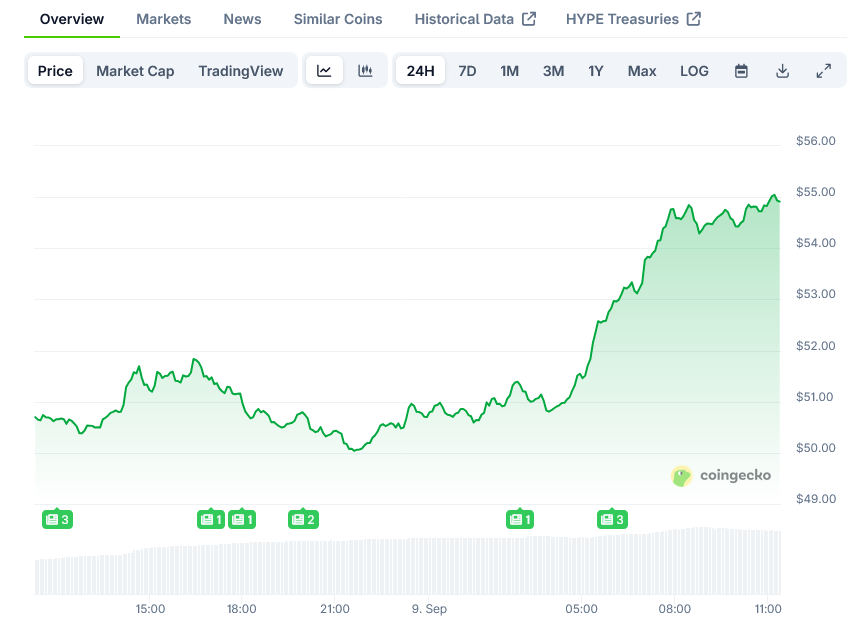Click the CoinGecko logo watermark
Image resolution: width=847 pixels, height=622 pixels.
click(x=721, y=476)
